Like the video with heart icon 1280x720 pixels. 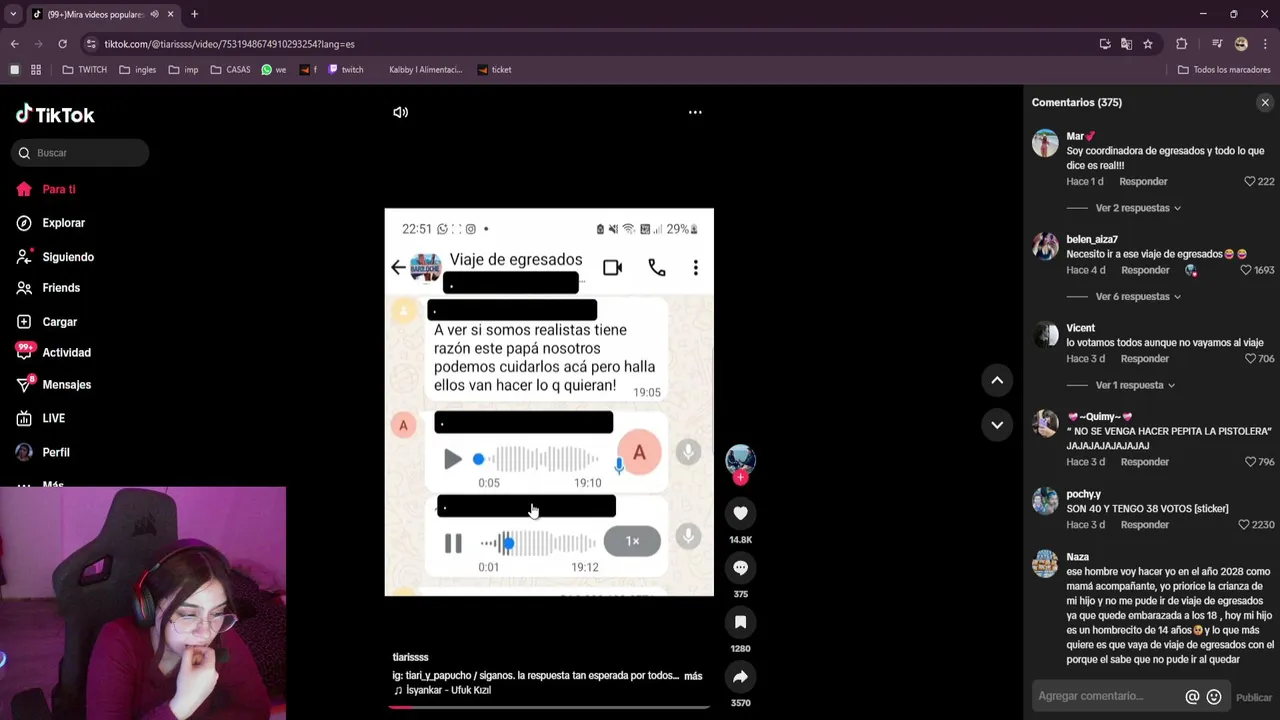coord(740,513)
